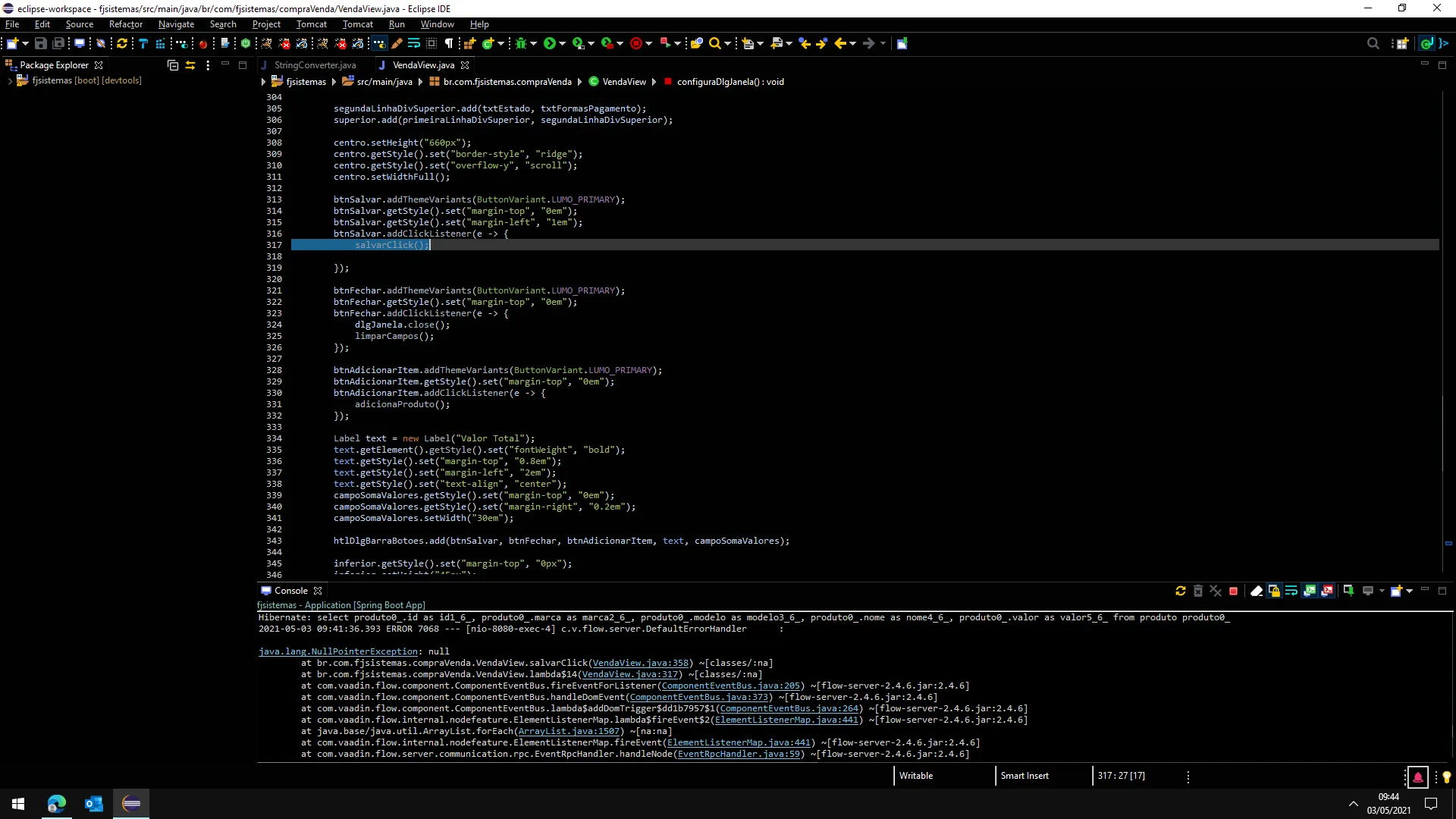The image size is (1456, 819).
Task: Toggle Mark Occurrences highlighted toolbar button
Action: coord(378,43)
